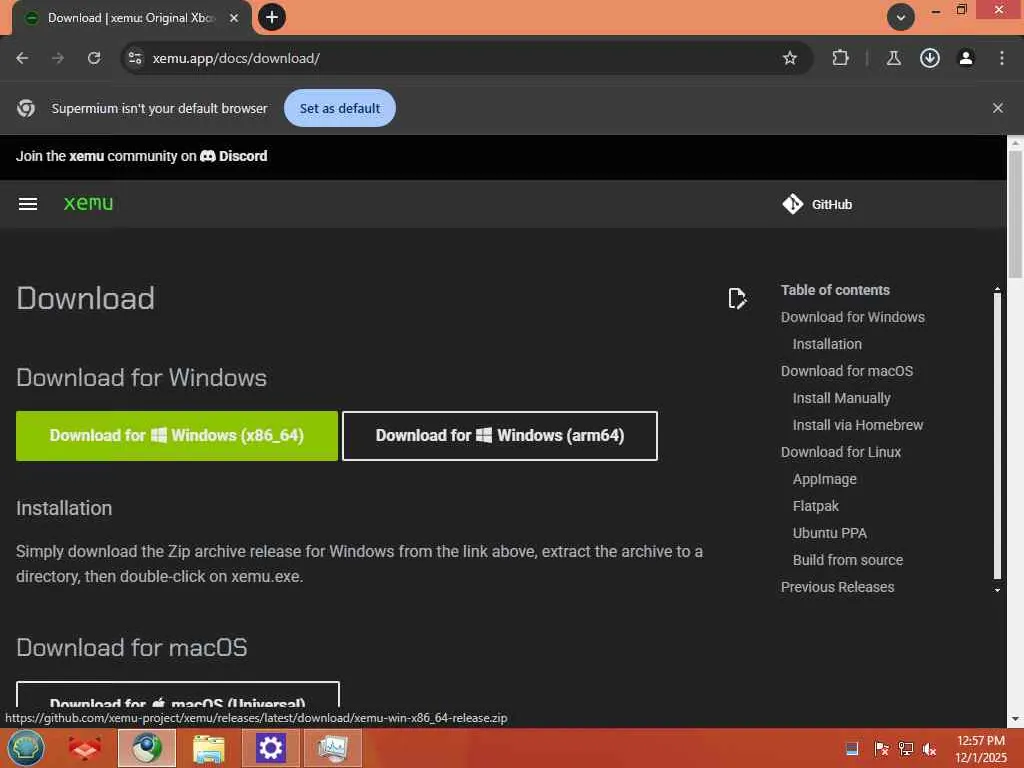The width and height of the screenshot is (1024, 768).
Task: Click the page scrollbar down arrow
Action: click(x=1015, y=719)
